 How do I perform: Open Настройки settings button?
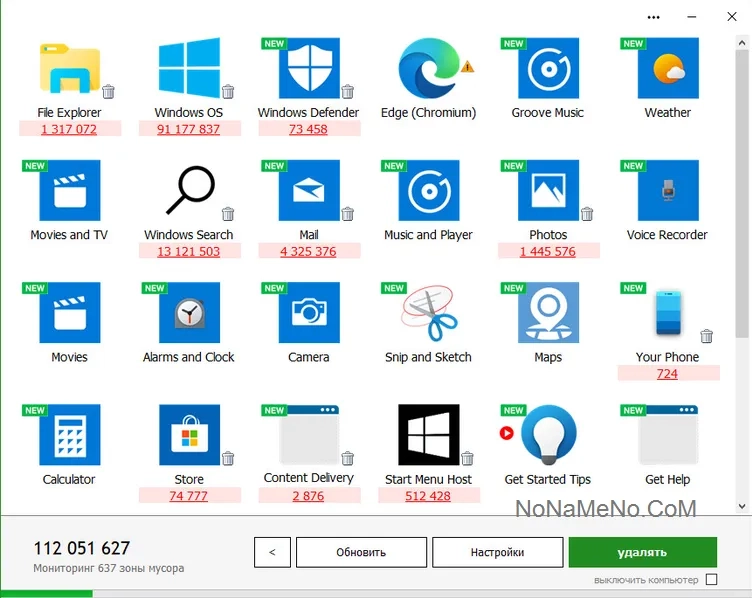[497, 552]
